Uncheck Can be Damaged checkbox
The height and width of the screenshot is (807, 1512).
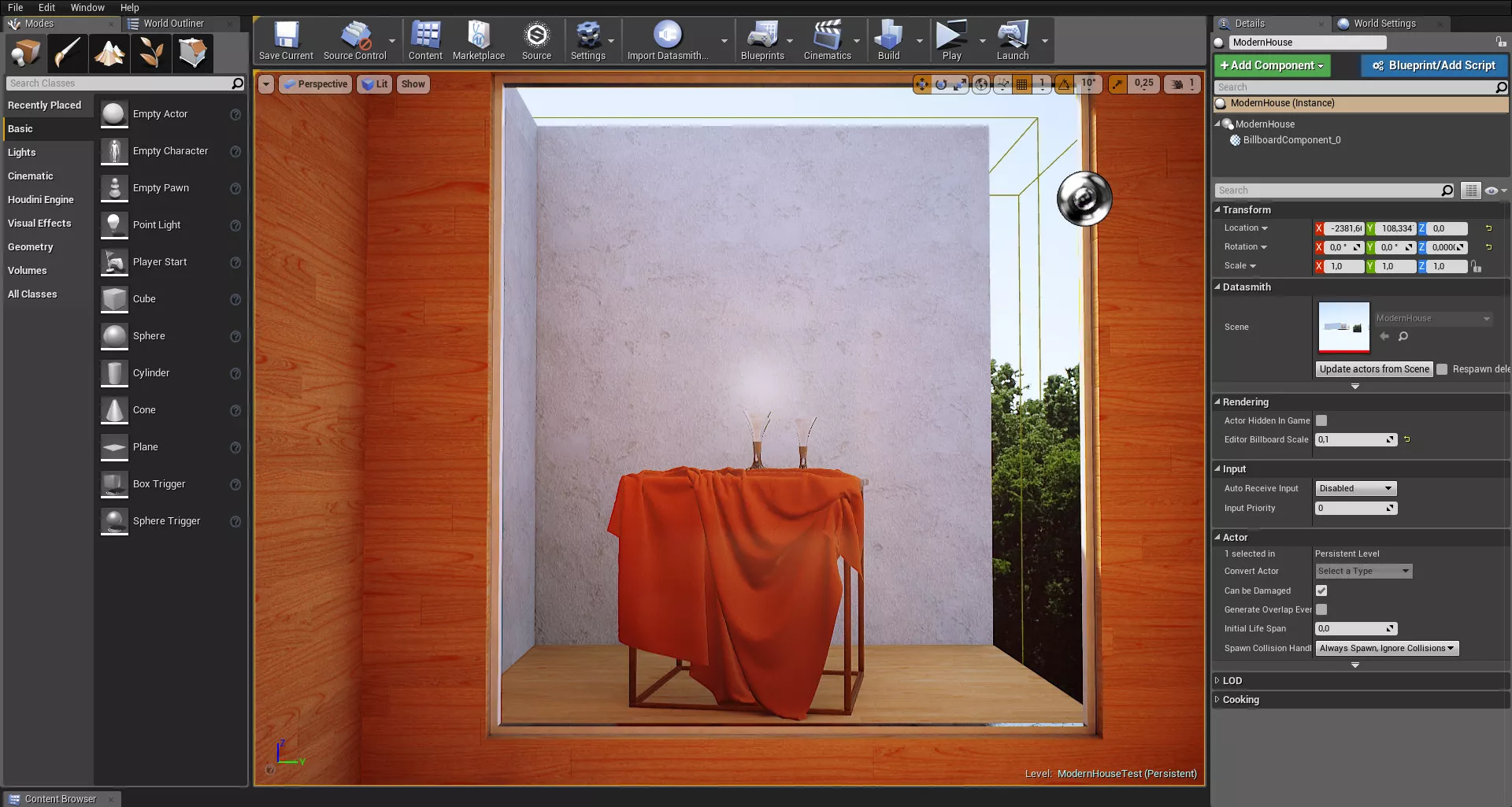pos(1321,590)
